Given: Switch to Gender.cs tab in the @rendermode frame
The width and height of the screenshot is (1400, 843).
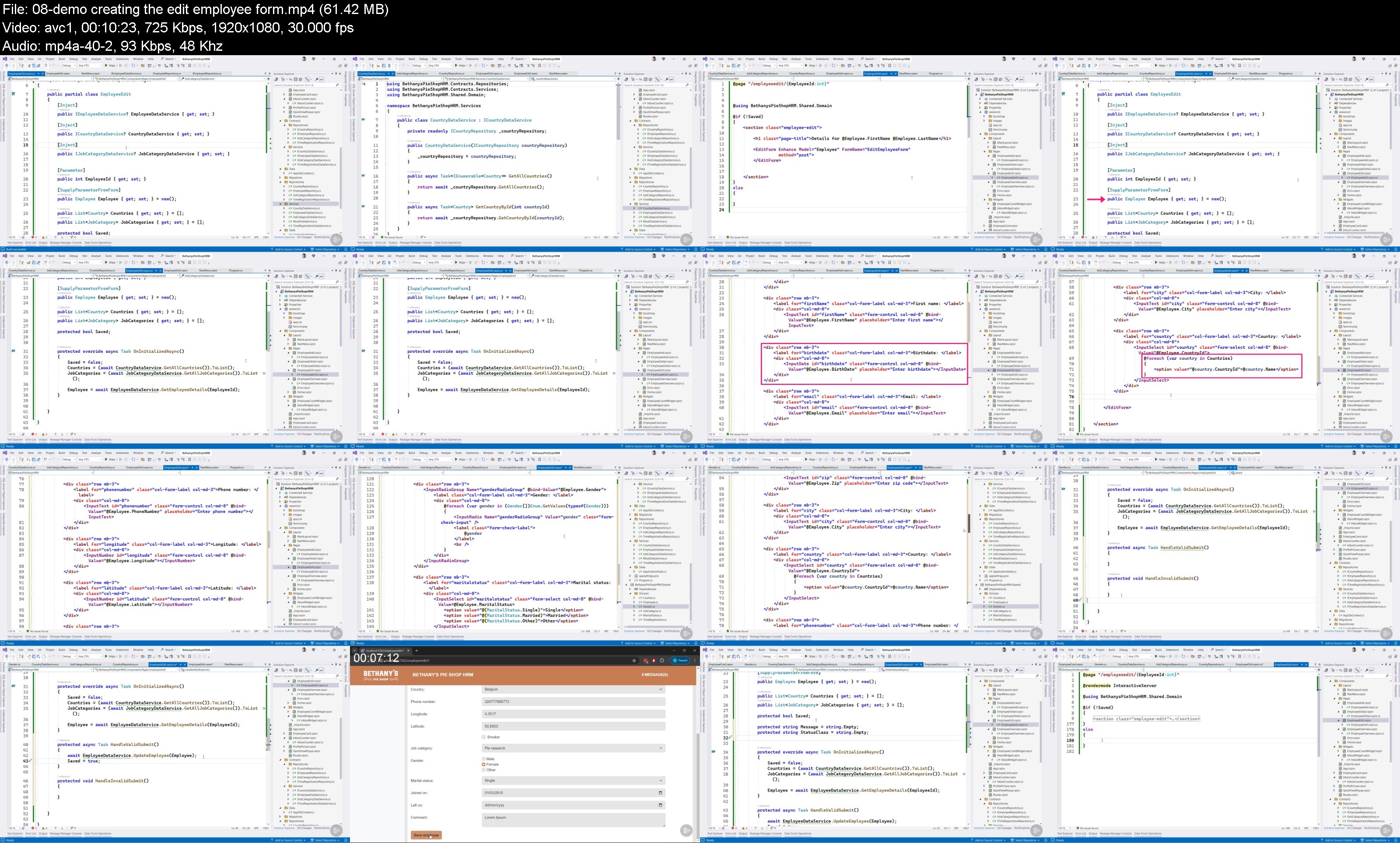Looking at the screenshot, I should point(1100,664).
